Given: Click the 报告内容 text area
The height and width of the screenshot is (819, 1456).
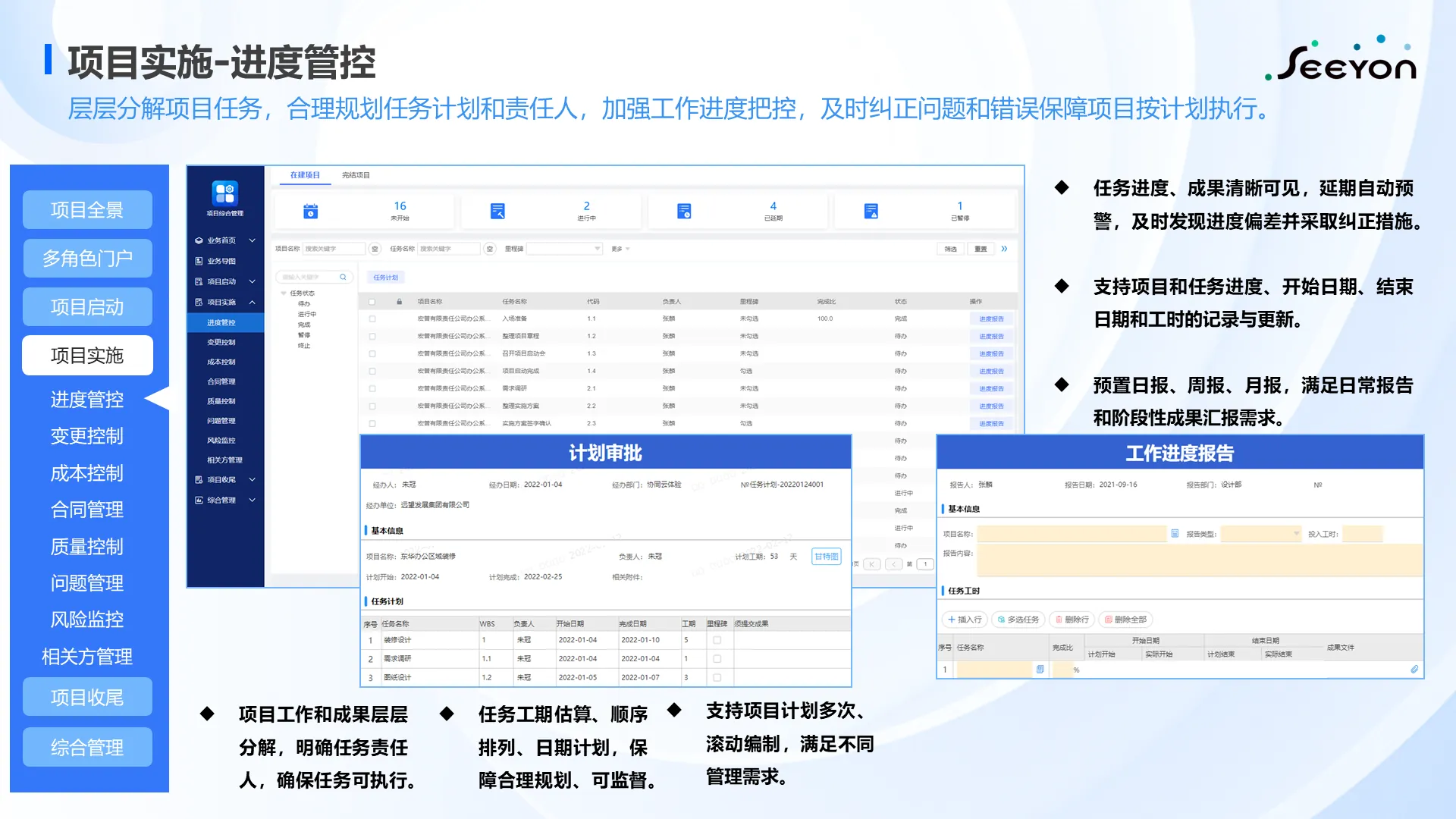Looking at the screenshot, I should (x=1199, y=560).
